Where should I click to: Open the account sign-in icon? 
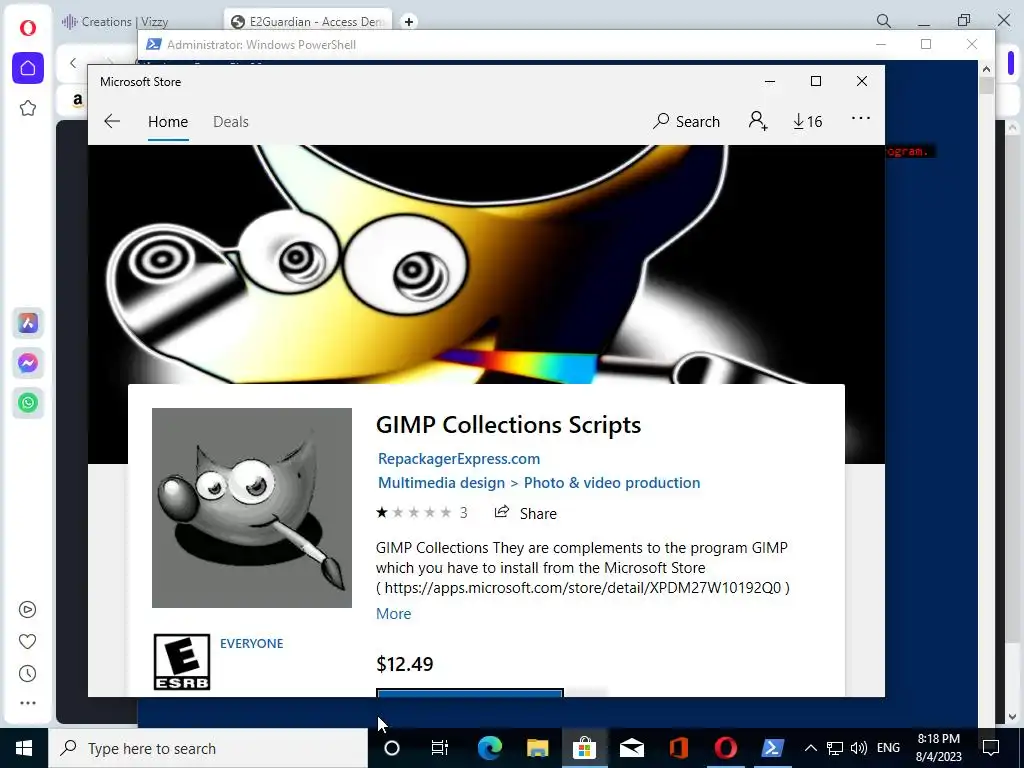[758, 121]
